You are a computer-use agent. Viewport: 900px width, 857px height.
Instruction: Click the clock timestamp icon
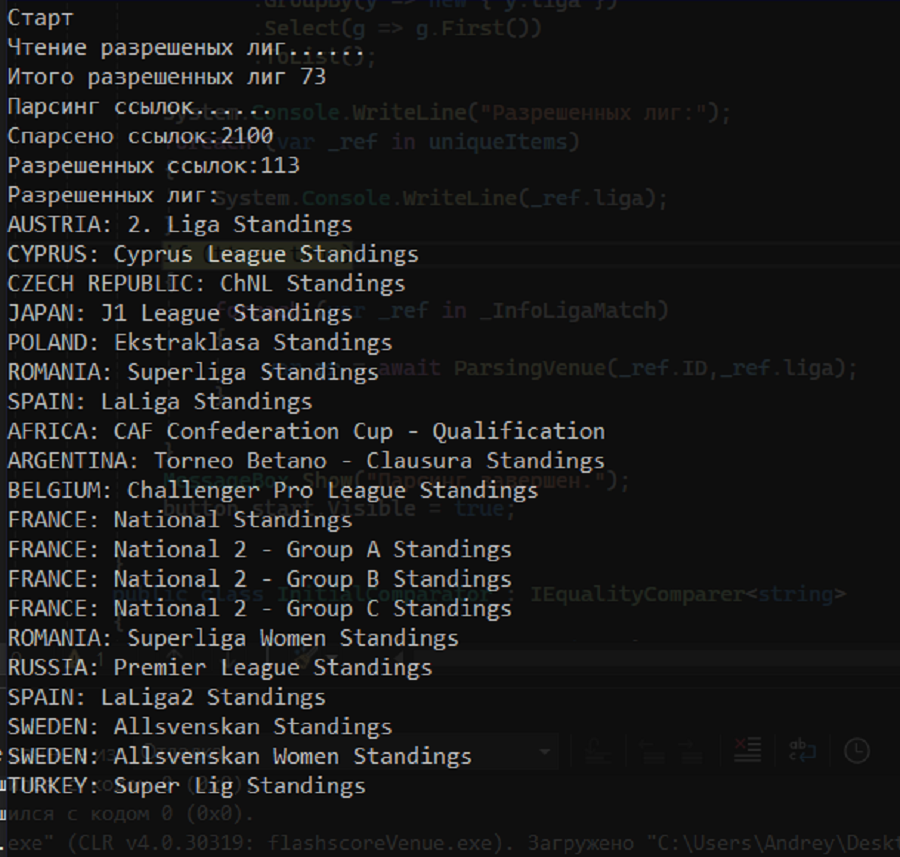click(857, 750)
